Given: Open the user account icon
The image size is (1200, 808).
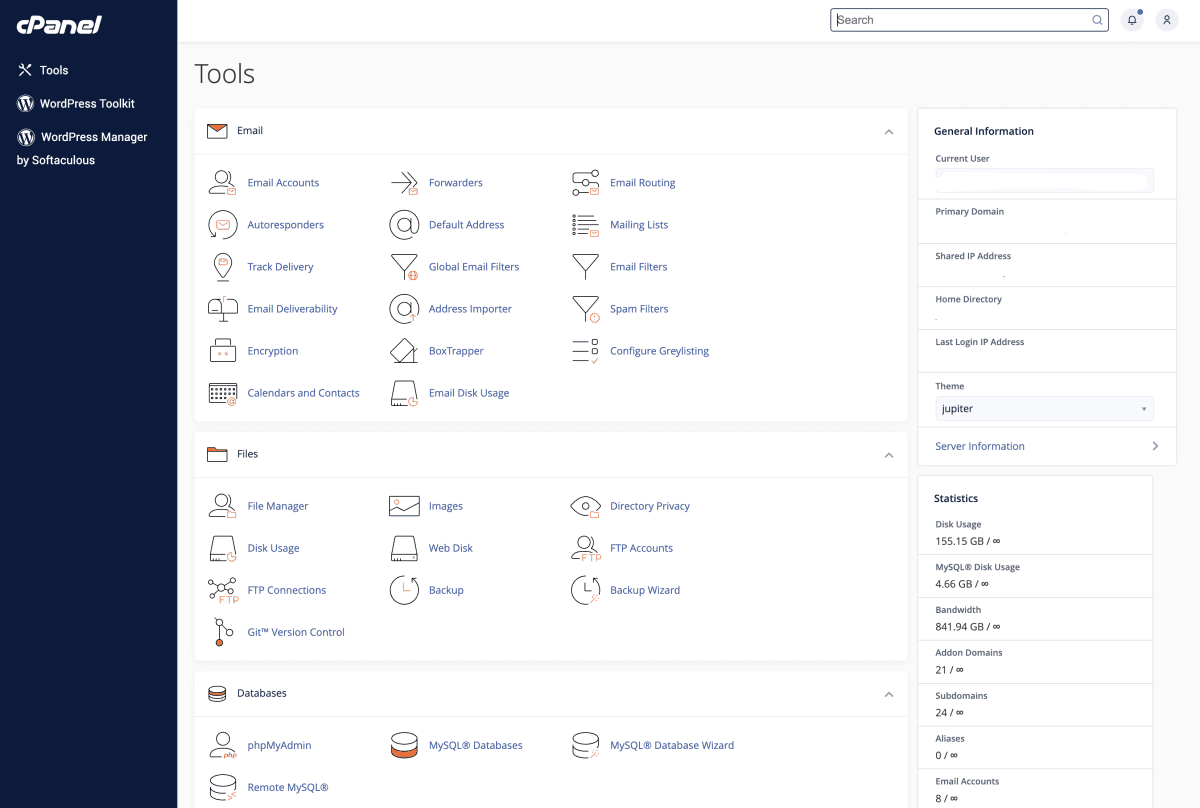Looking at the screenshot, I should [x=1166, y=20].
